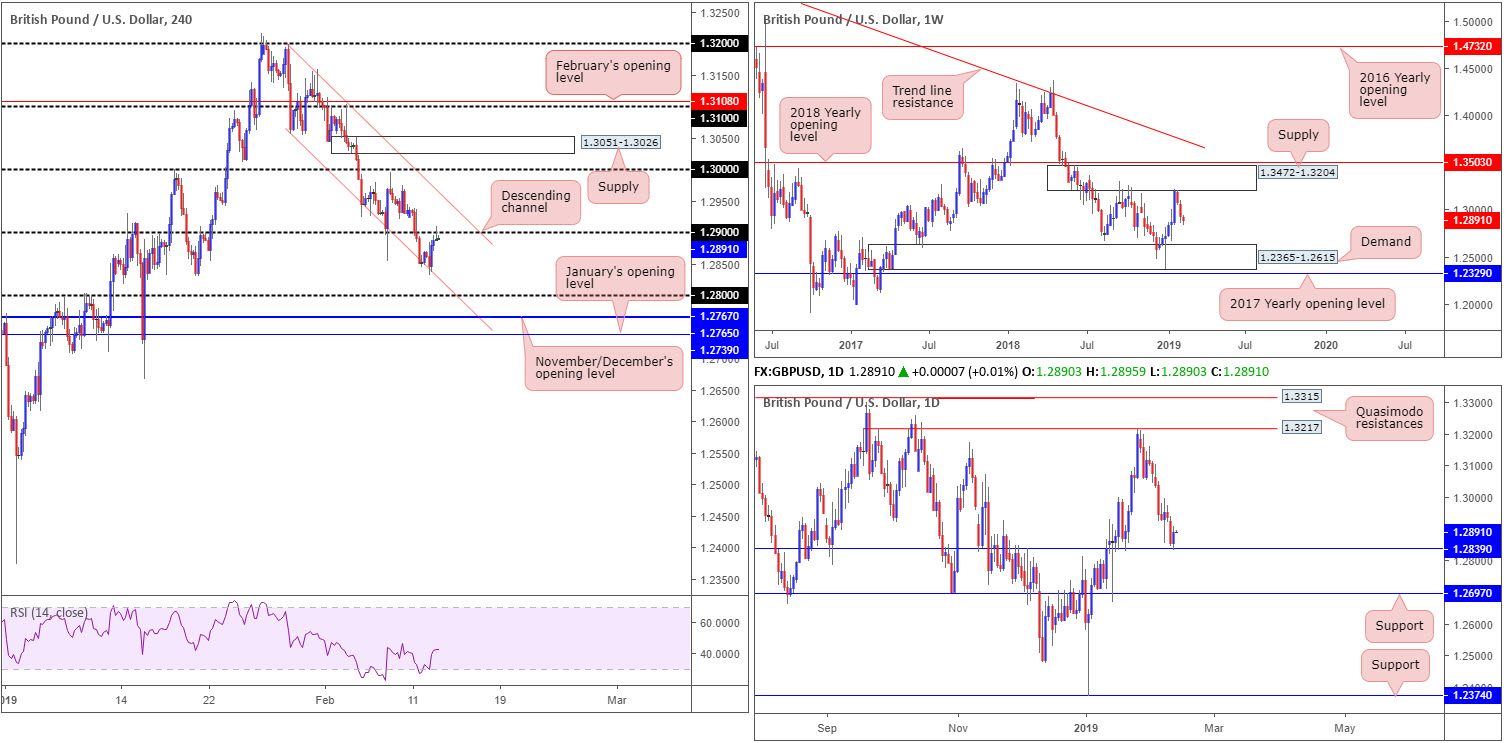This screenshot has height=743, width=1506.
Task: Select the 1.23290 price label
Action: pos(1474,272)
